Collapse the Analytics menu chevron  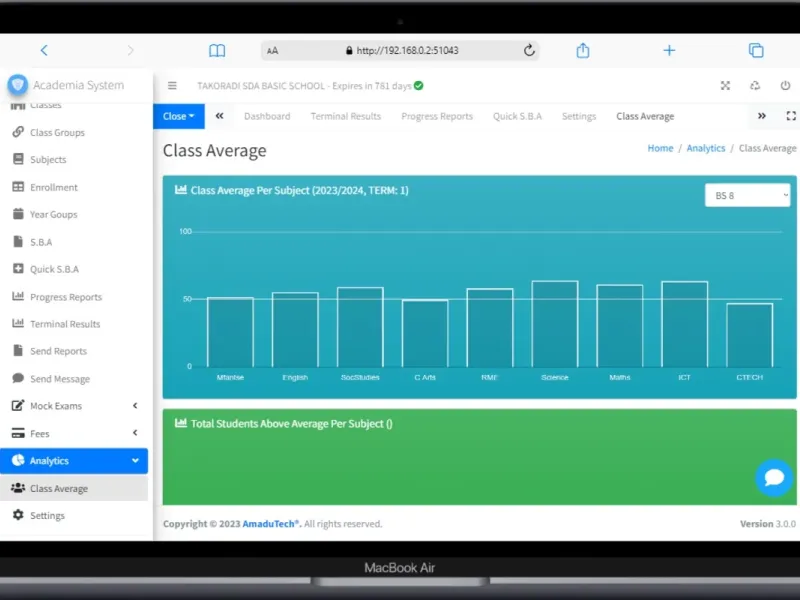click(135, 460)
